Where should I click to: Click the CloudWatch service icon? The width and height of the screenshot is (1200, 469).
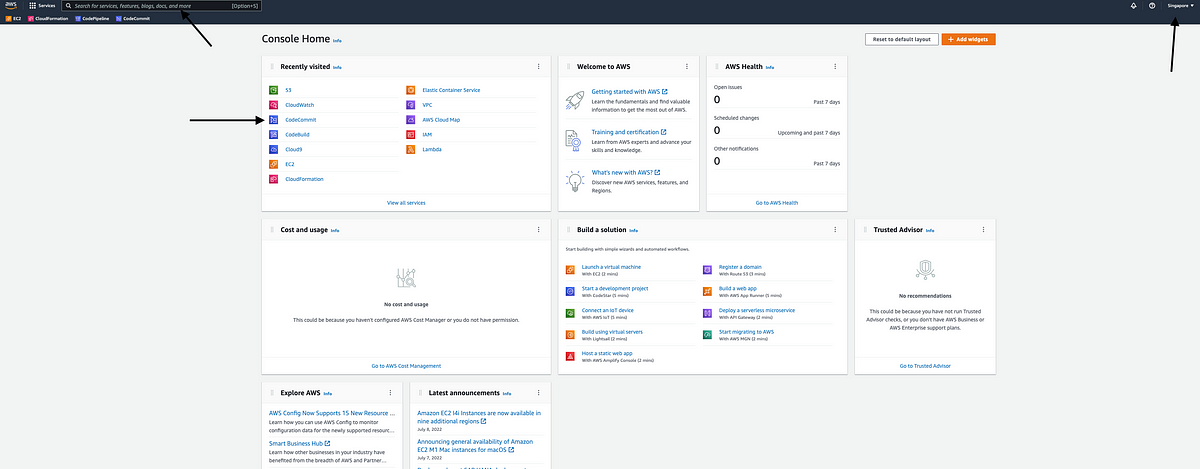point(274,105)
